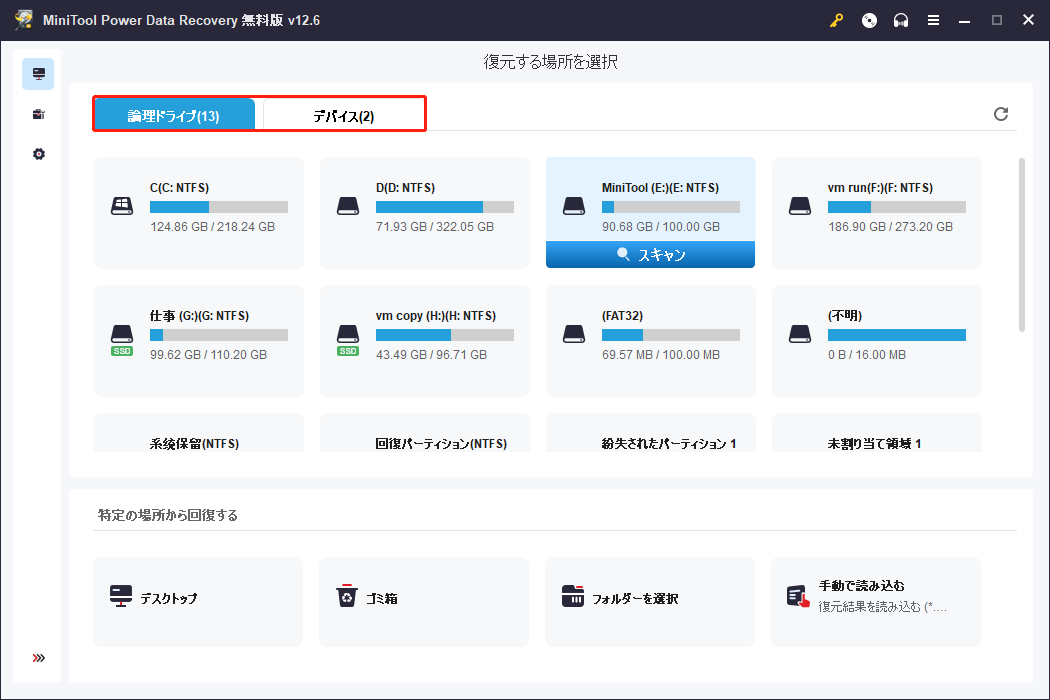Viewport: 1050px width, 700px height.
Task: Click the (不明) partition disk icon
Action: click(800, 334)
